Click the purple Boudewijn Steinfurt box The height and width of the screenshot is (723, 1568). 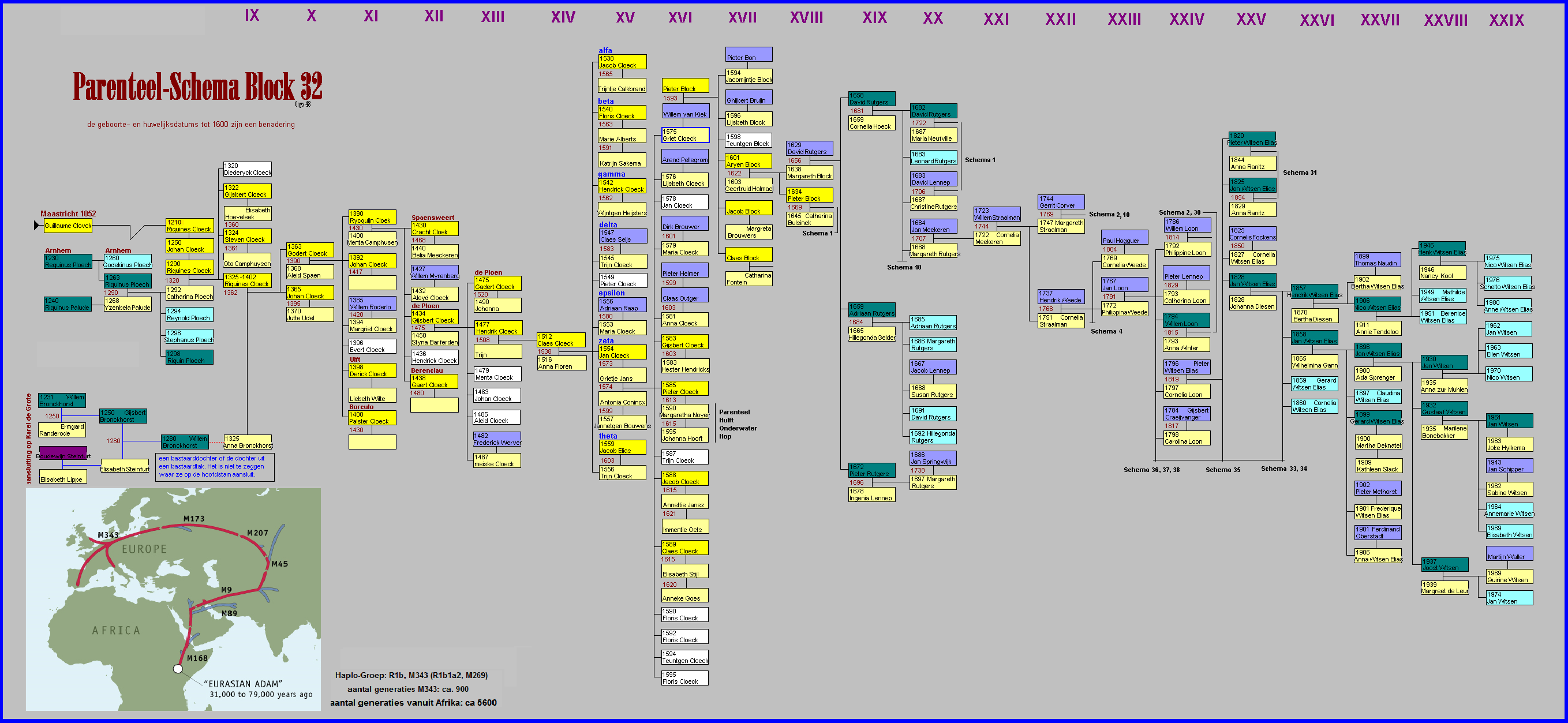[63, 454]
